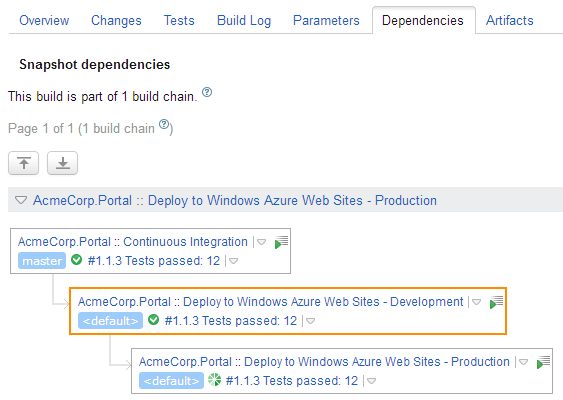
Task: Click green success icon of Development build
Action: 153,320
